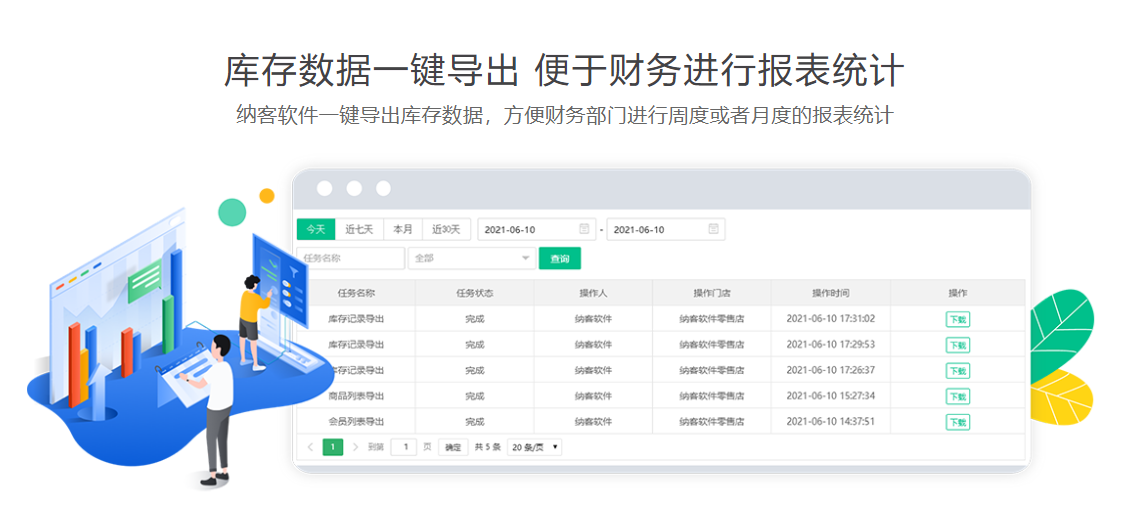
Task: Switch to the 近七天 date filter
Action: pyautogui.click(x=359, y=229)
